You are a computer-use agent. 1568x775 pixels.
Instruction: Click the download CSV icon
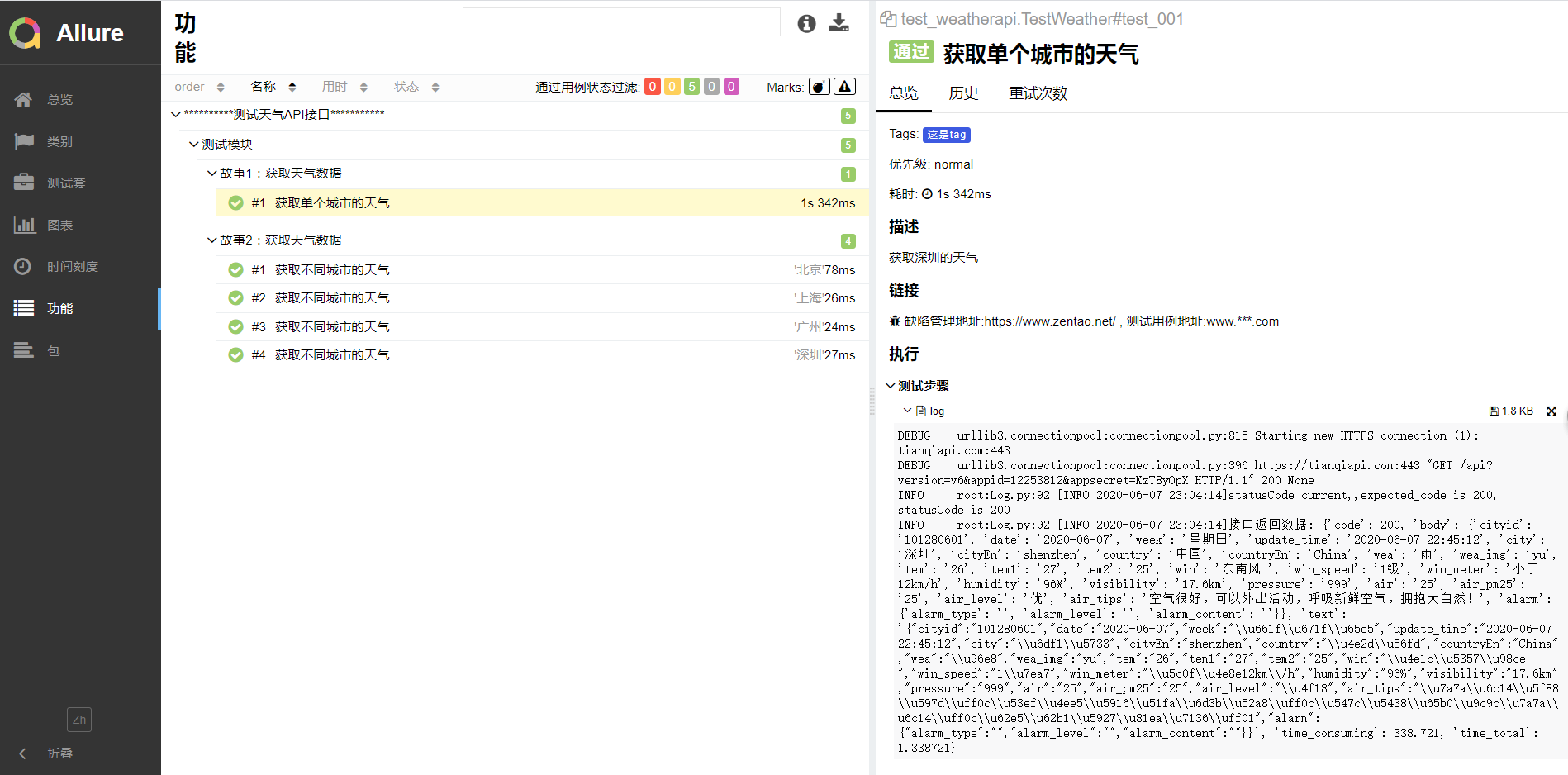(839, 23)
